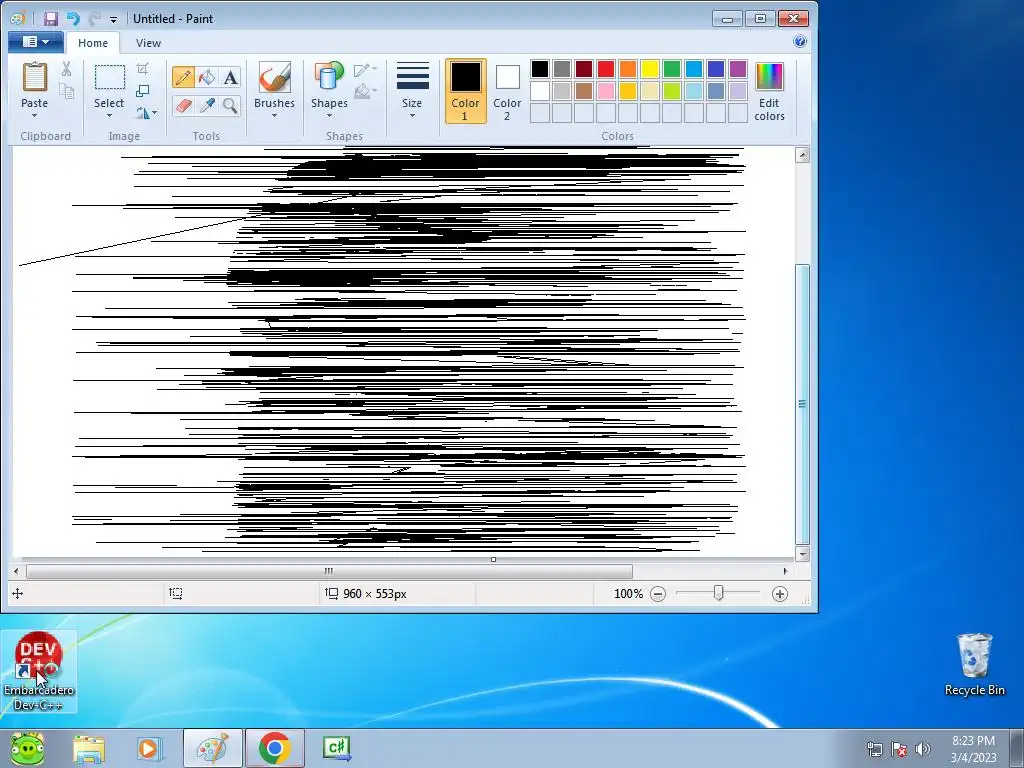Pick the yellow color swatch
Viewport: 1024px width, 768px height.
(x=650, y=69)
